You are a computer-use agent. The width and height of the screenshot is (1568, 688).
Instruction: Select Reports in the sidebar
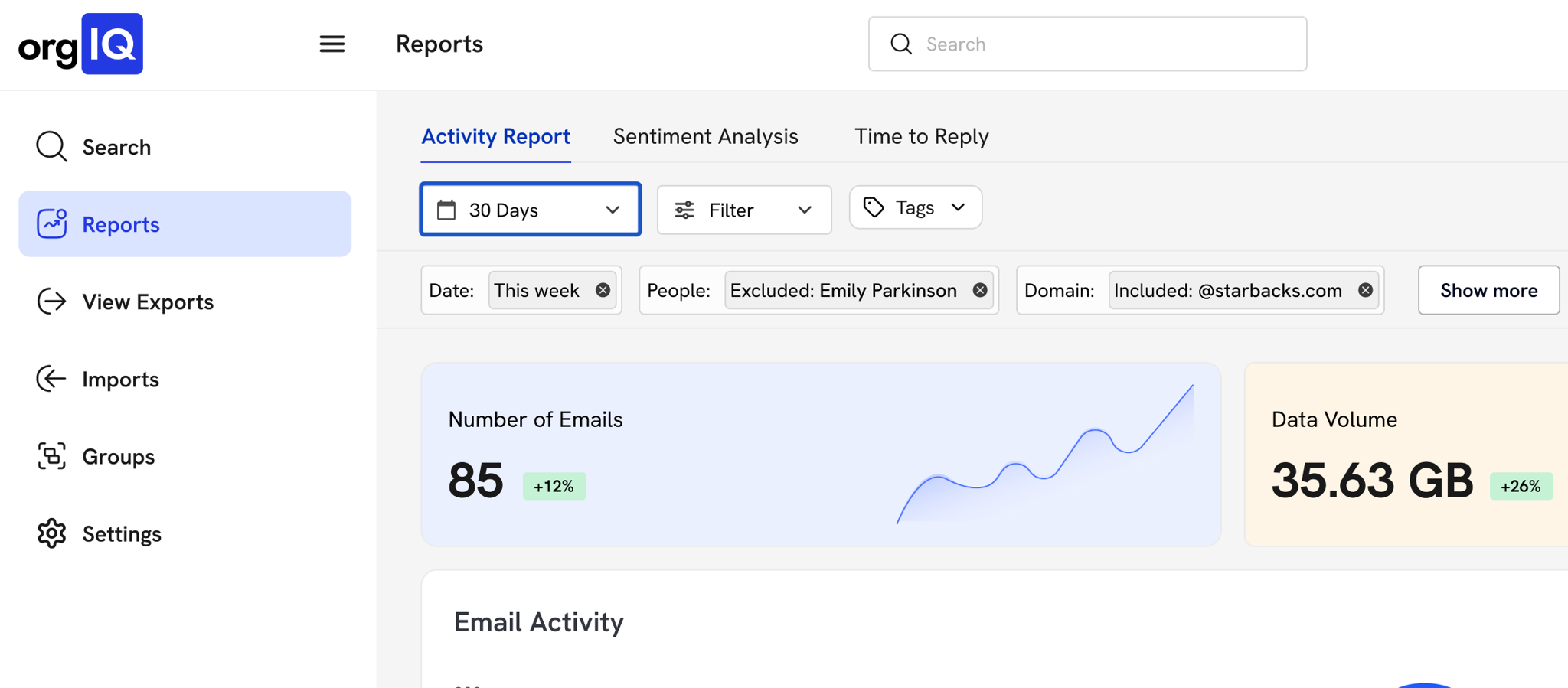click(185, 223)
